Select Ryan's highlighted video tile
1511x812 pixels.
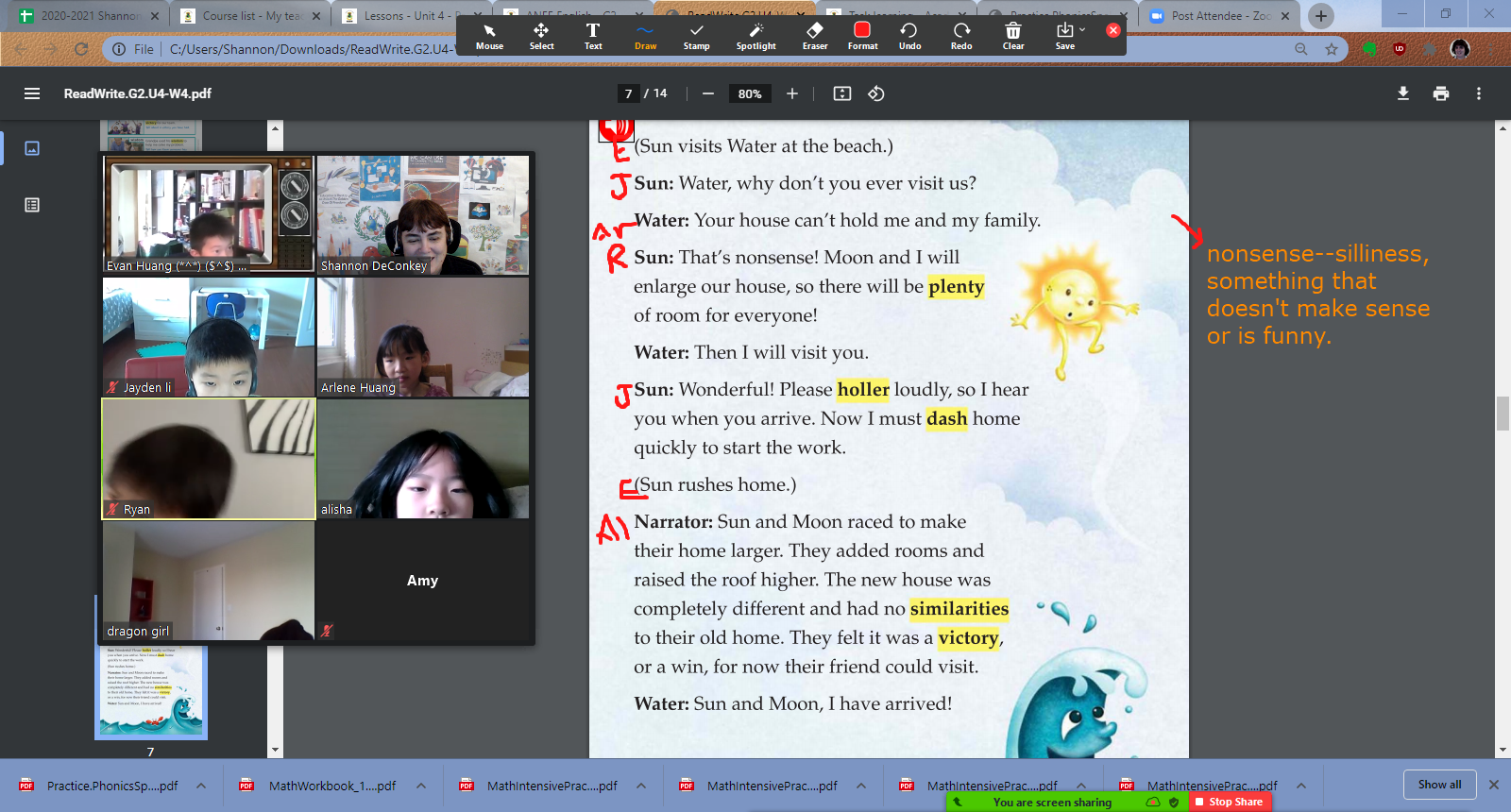tap(208, 459)
